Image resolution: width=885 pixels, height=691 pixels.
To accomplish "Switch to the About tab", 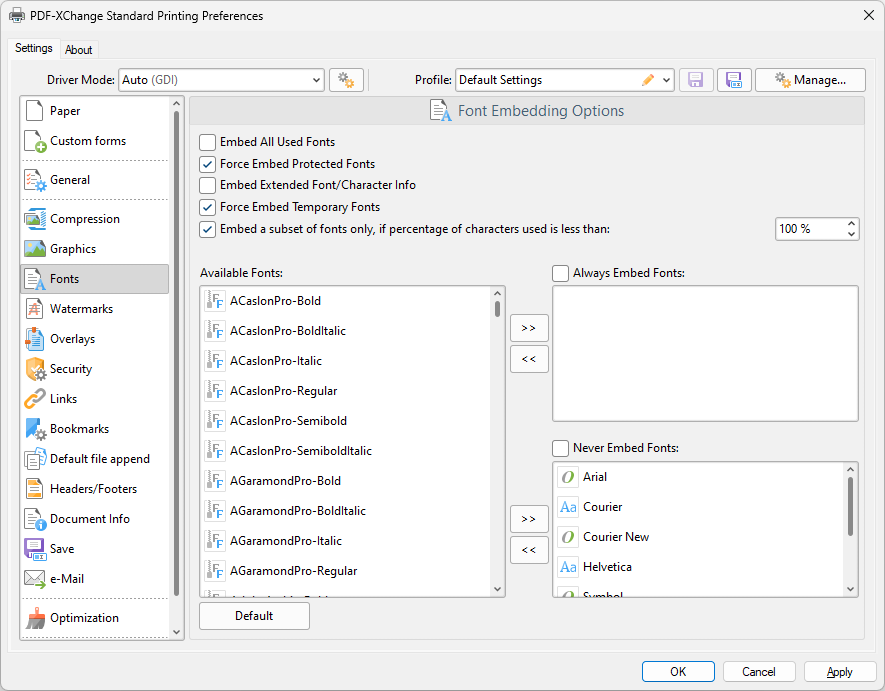I will pyautogui.click(x=78, y=50).
